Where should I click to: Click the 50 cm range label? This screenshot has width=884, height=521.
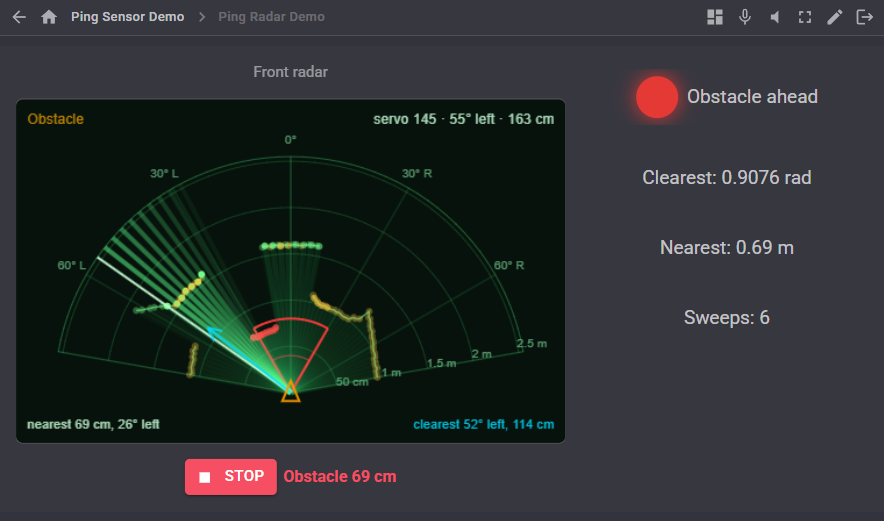tap(352, 382)
